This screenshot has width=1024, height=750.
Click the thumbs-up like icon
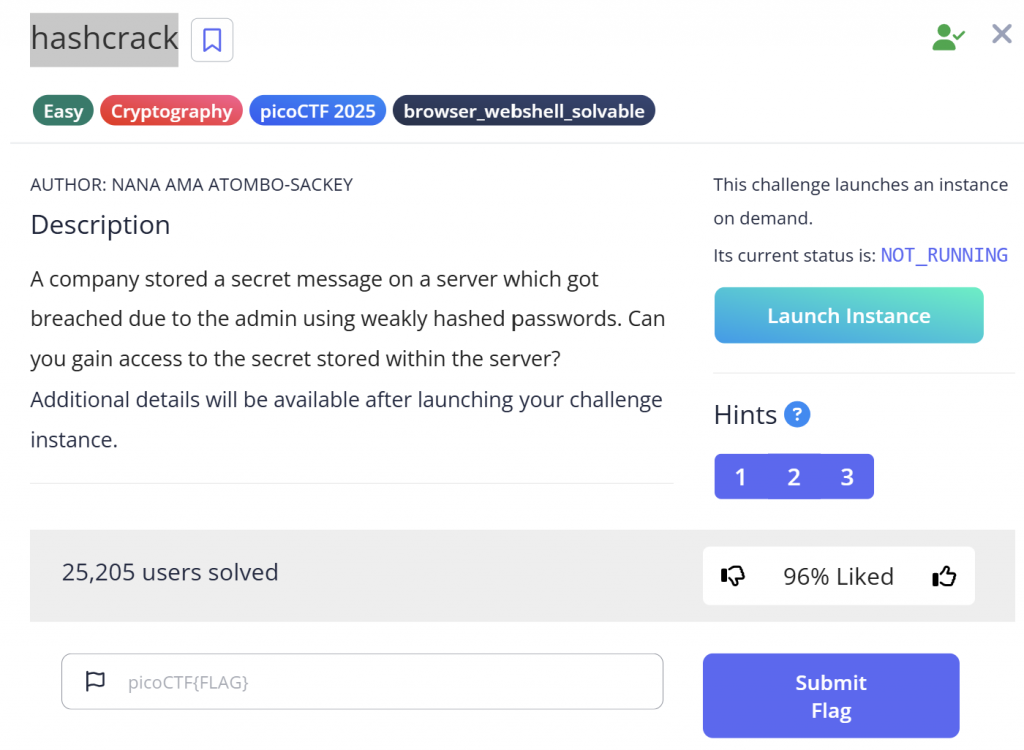pos(944,576)
